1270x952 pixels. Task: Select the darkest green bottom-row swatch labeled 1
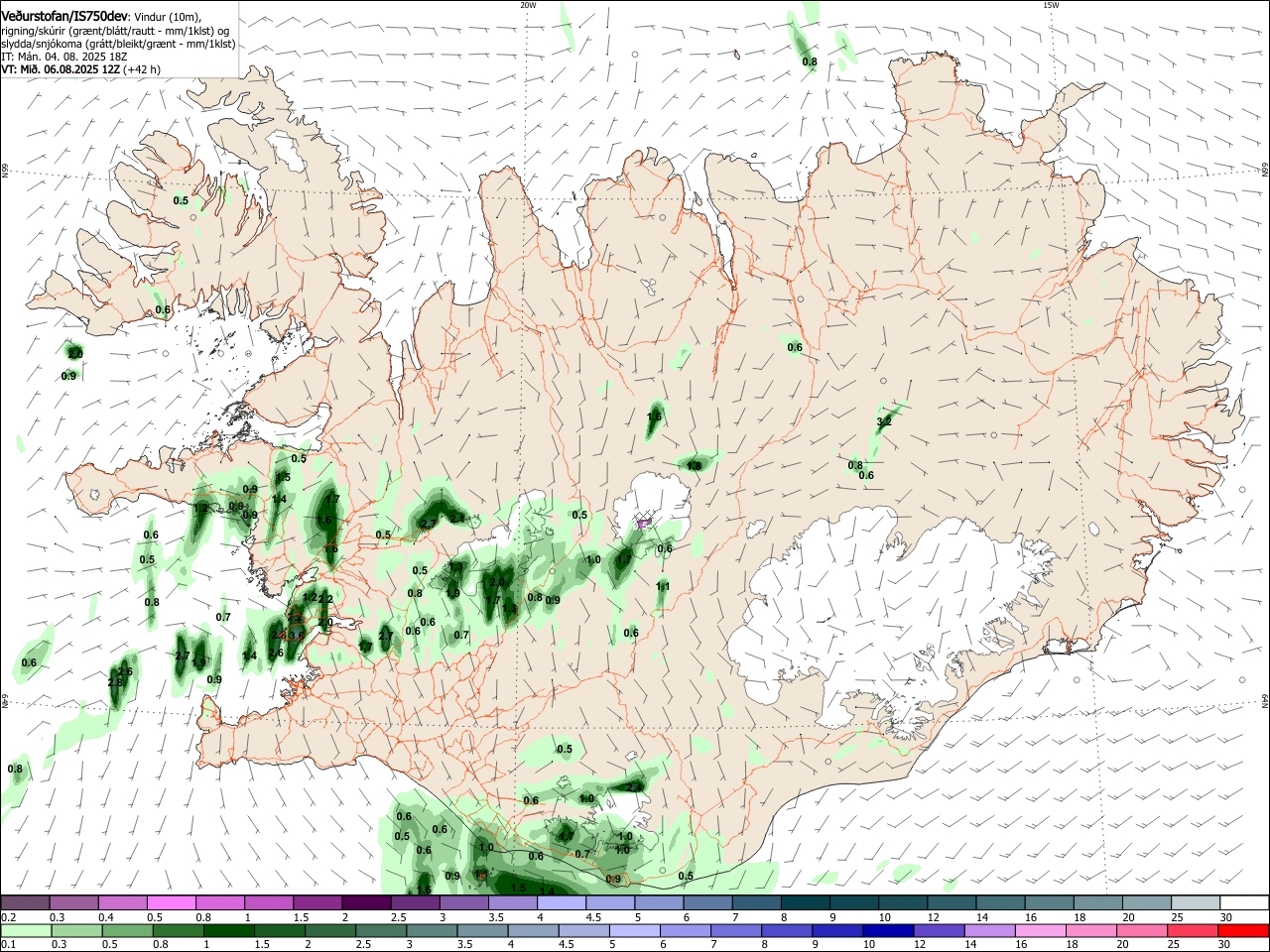pos(229,930)
